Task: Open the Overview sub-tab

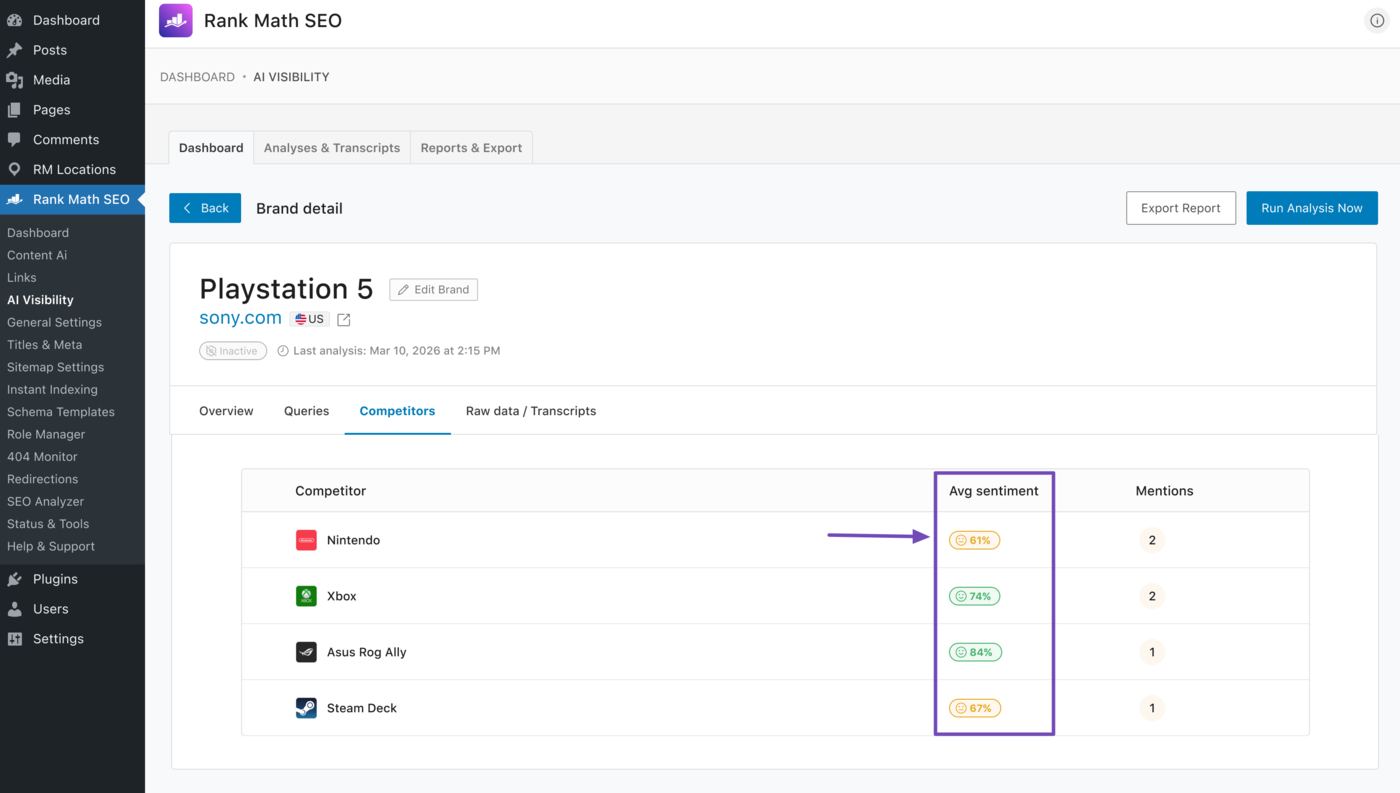Action: [226, 411]
